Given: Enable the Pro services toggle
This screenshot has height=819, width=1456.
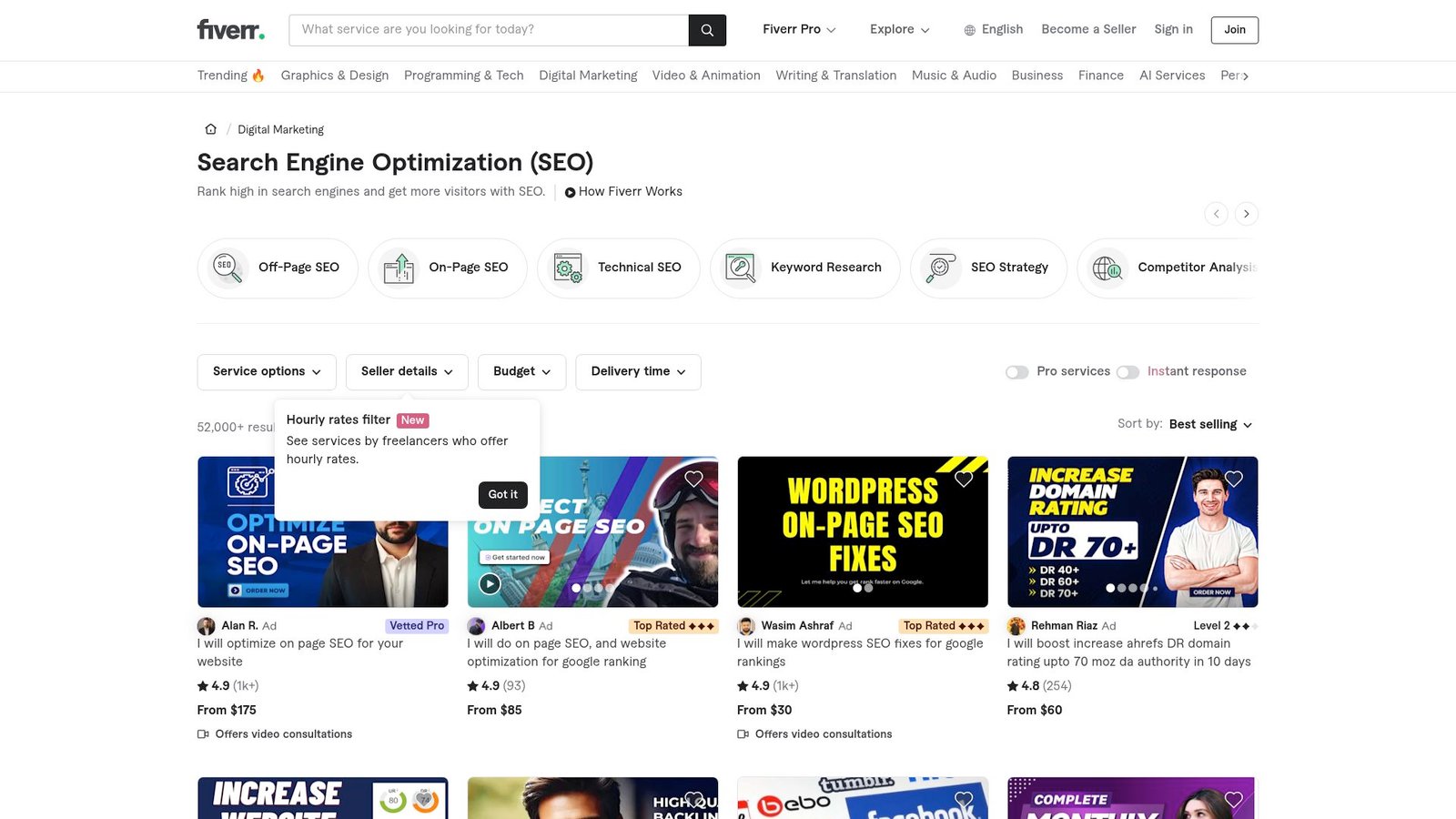Looking at the screenshot, I should point(1016,371).
